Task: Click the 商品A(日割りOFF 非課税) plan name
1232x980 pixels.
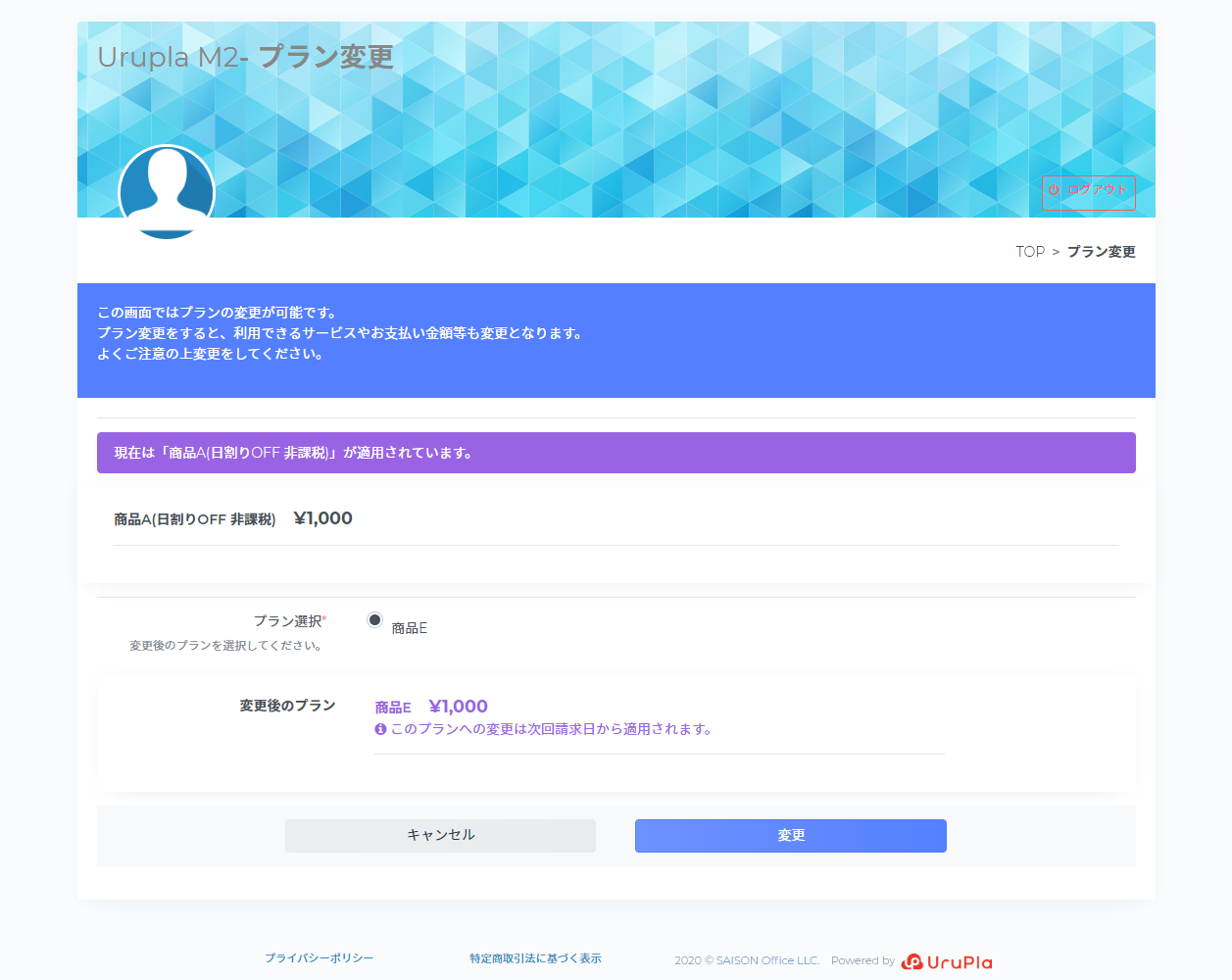Action: [x=194, y=519]
